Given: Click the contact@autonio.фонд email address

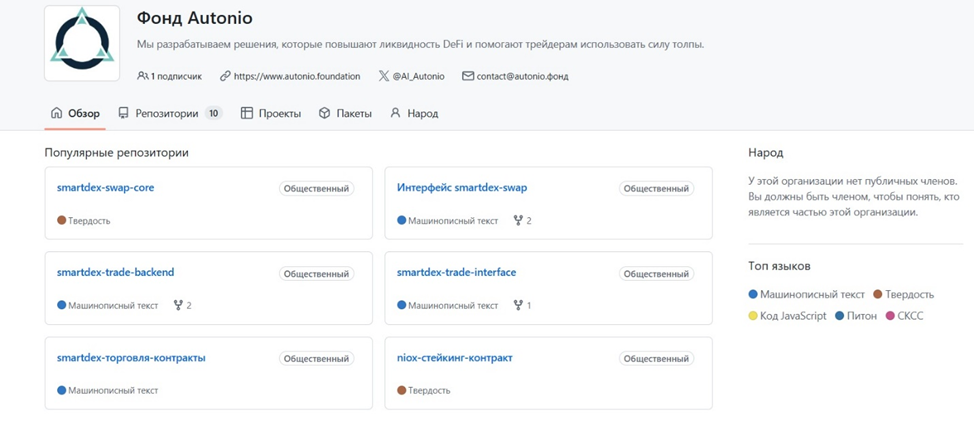Looking at the screenshot, I should 522,76.
